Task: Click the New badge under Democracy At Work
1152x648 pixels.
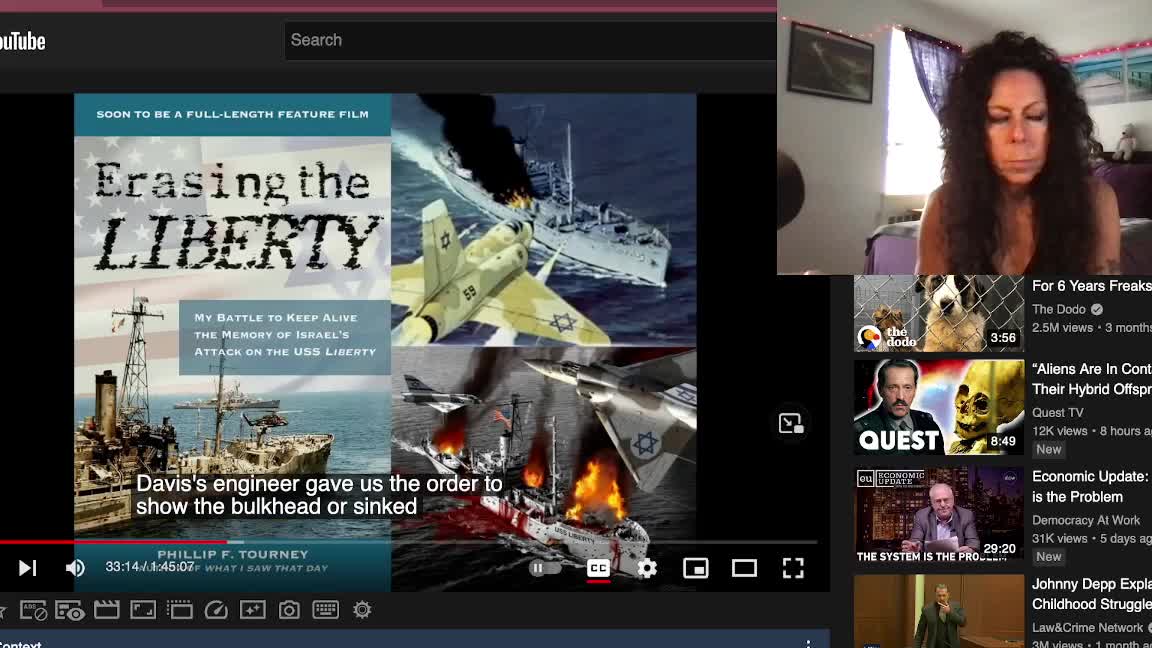Action: (x=1048, y=556)
